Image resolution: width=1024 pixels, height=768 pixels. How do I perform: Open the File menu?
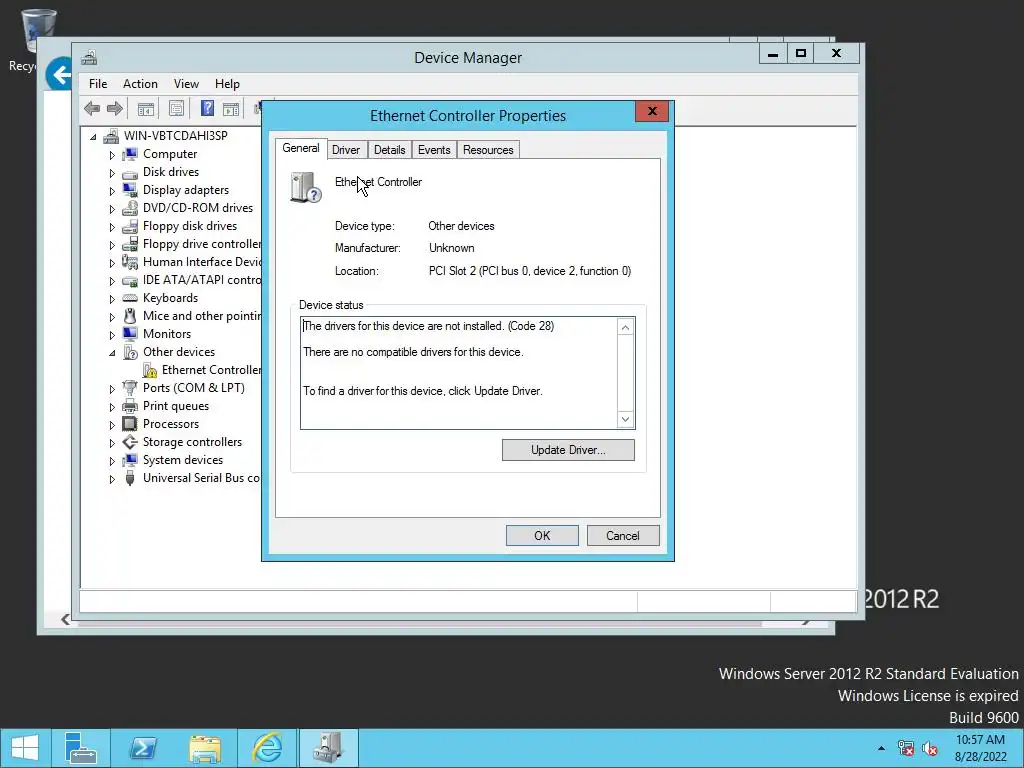tap(98, 84)
